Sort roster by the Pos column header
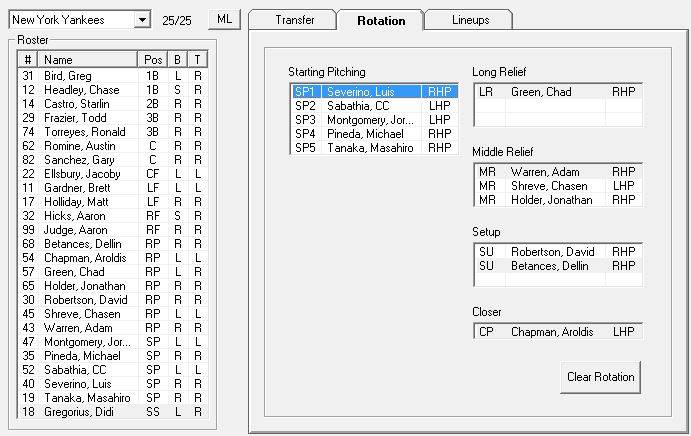The width and height of the screenshot is (691, 436). click(x=153, y=60)
